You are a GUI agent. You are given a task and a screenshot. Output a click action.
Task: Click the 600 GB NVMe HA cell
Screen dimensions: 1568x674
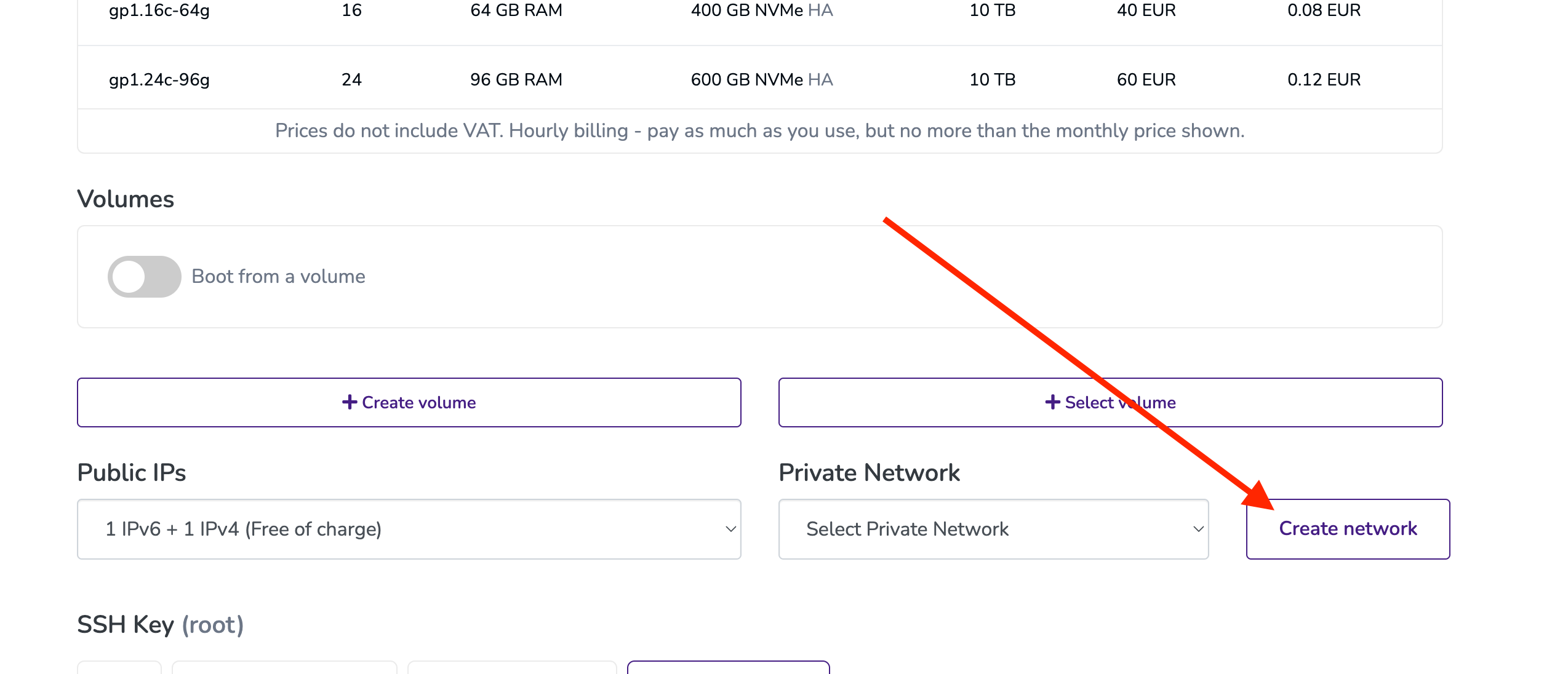761,80
